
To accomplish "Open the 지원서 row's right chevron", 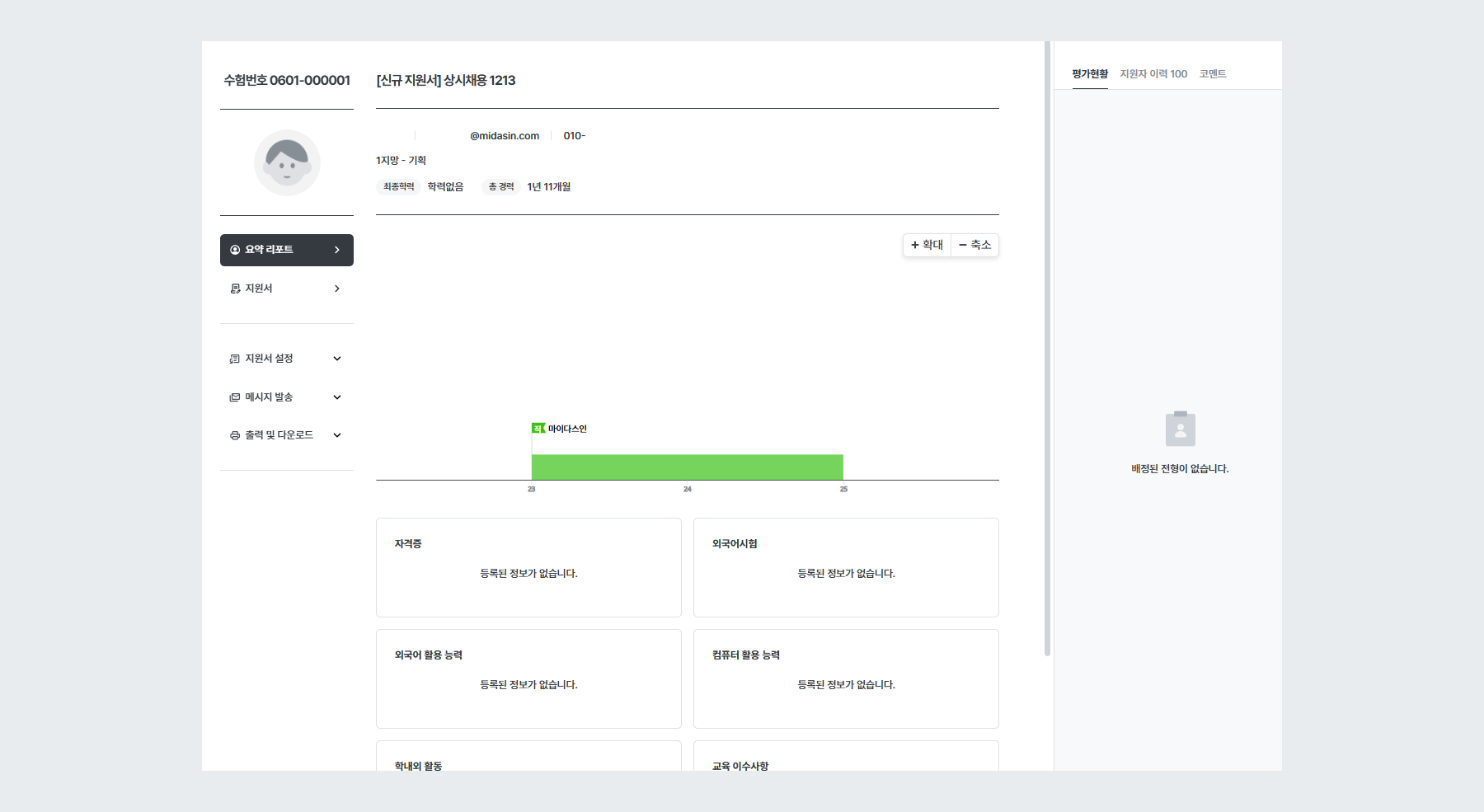I will tap(337, 289).
